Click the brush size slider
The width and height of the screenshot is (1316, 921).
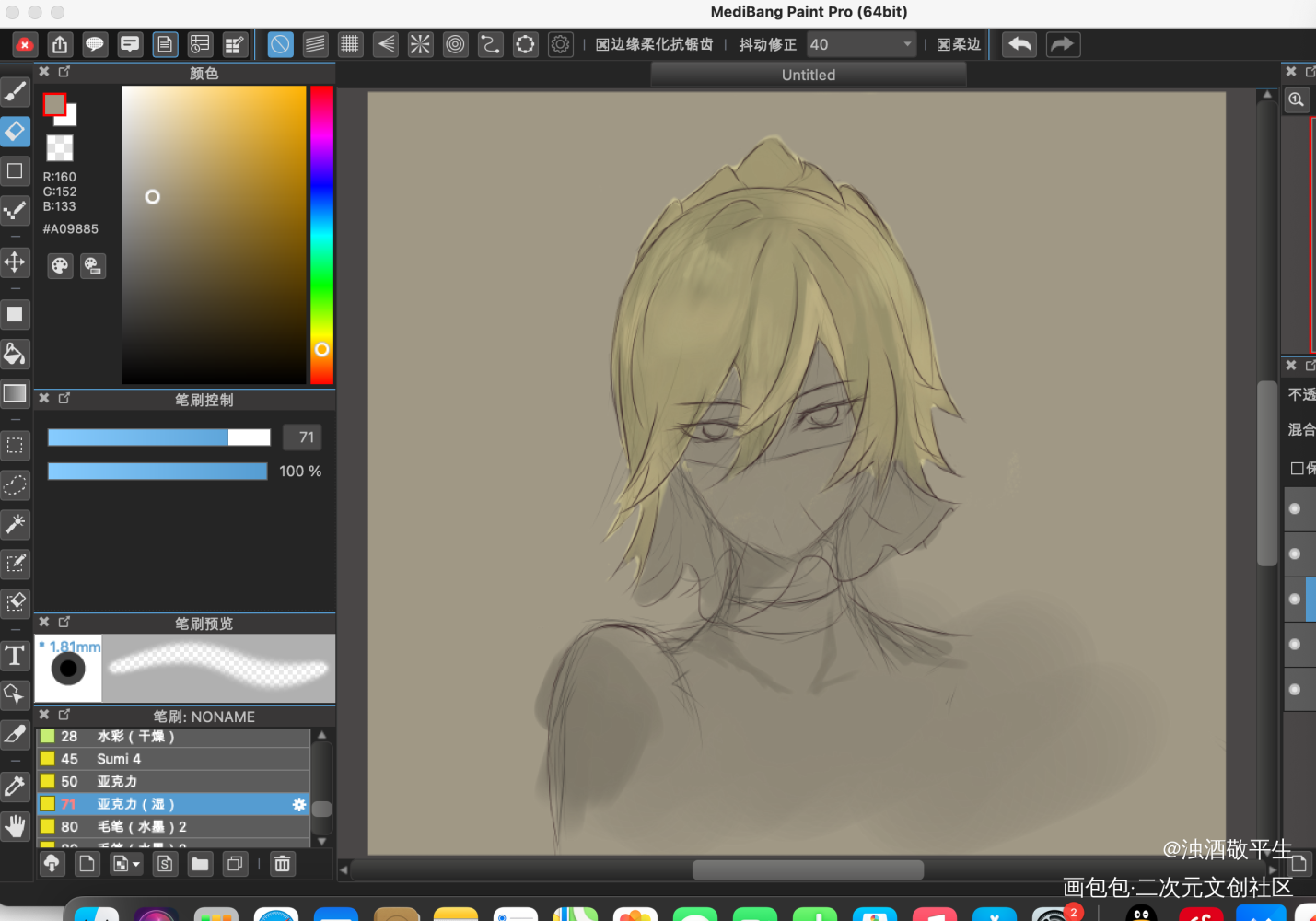coord(159,437)
